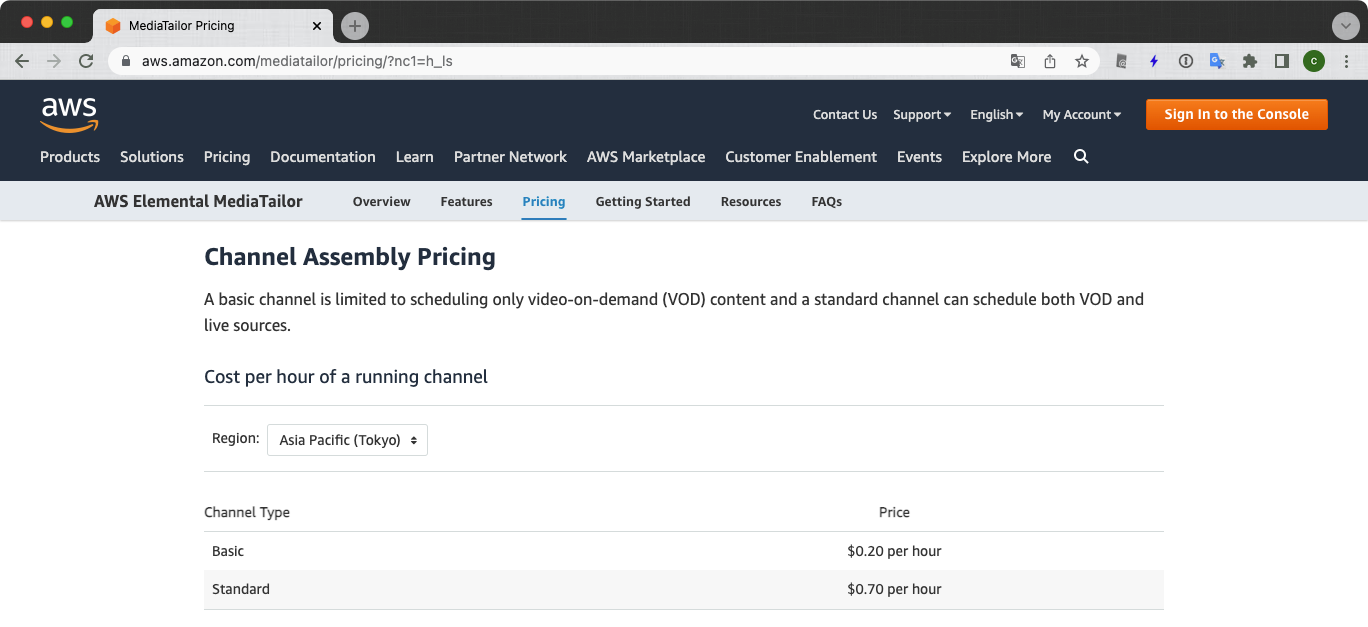Open the Customer Enablement menu
Viewport: 1368px width, 627px height.
[801, 157]
